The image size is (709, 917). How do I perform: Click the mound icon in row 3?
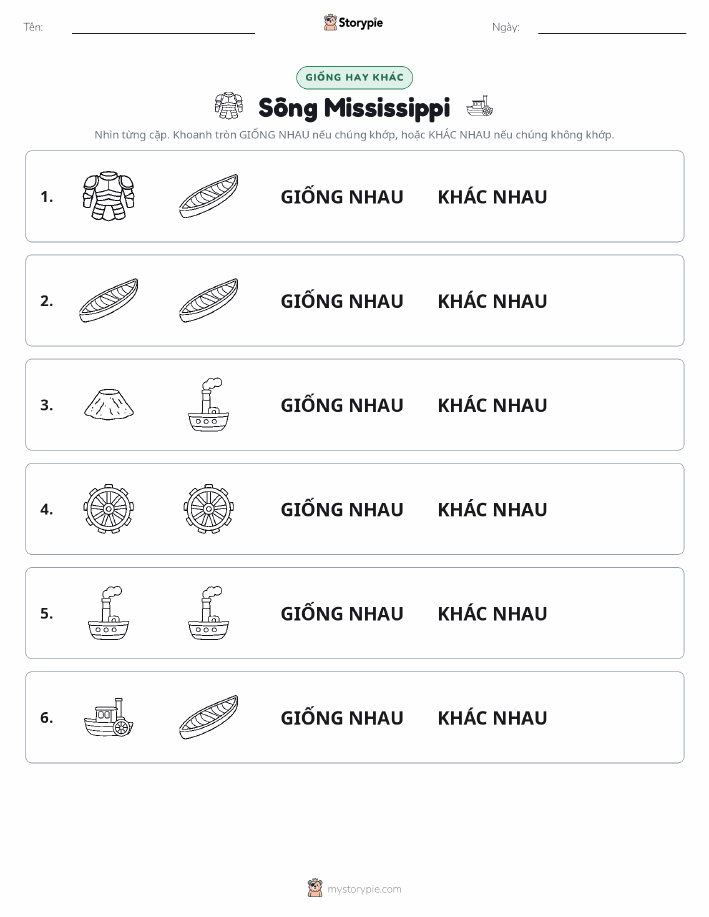tap(109, 404)
